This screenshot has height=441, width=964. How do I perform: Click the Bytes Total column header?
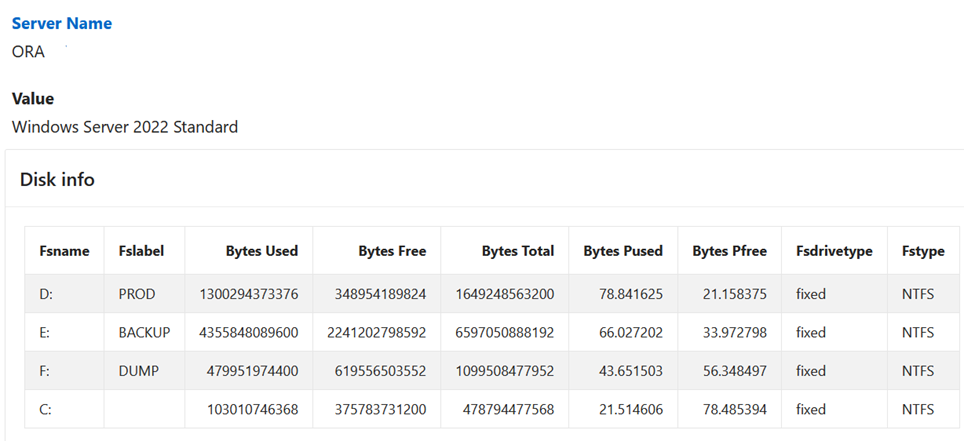(x=517, y=251)
